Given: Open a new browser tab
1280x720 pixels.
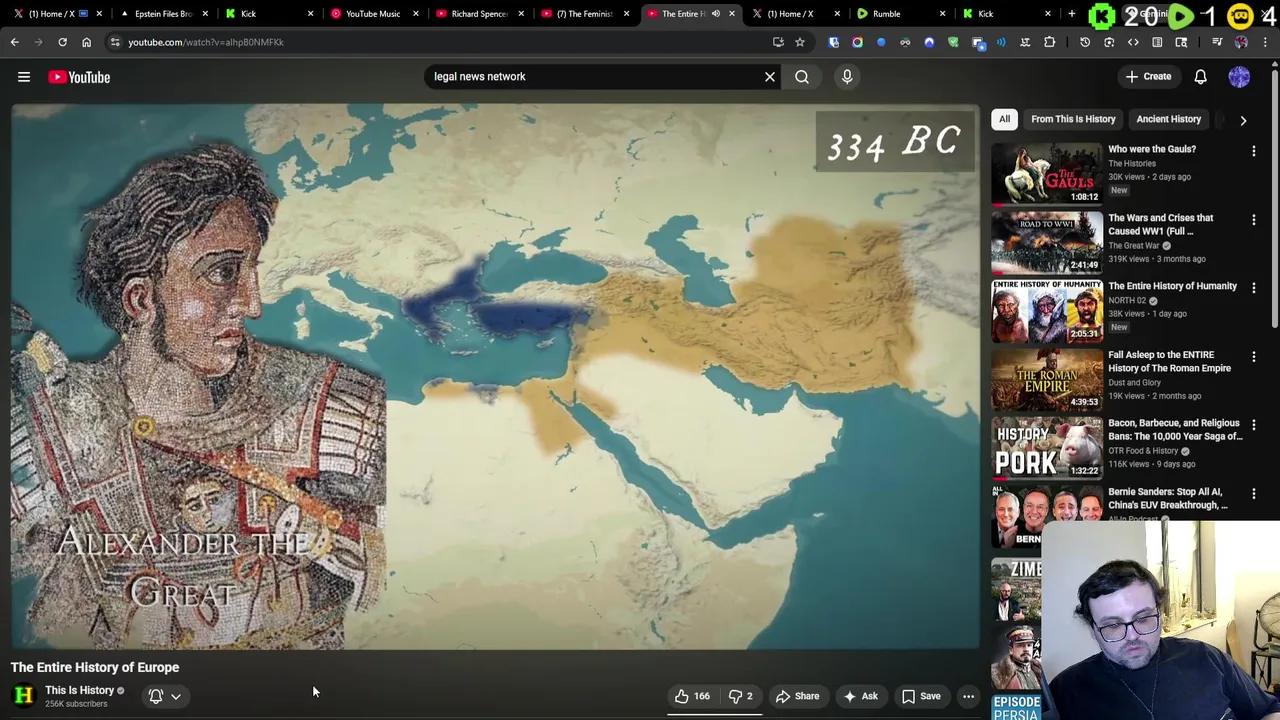Looking at the screenshot, I should pyautogui.click(x=1072, y=14).
